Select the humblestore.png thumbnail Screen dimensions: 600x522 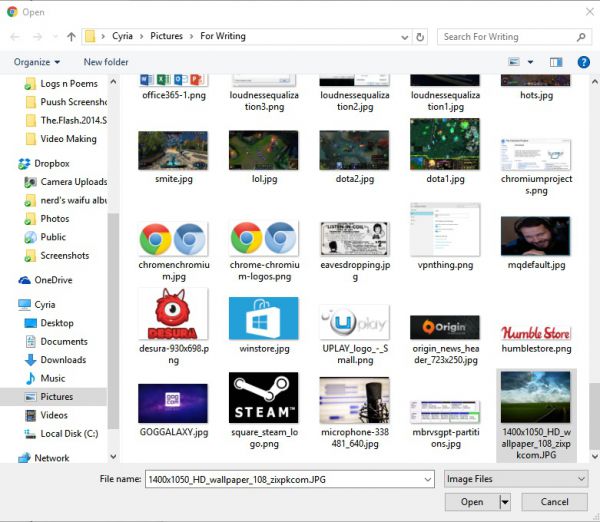click(535, 333)
